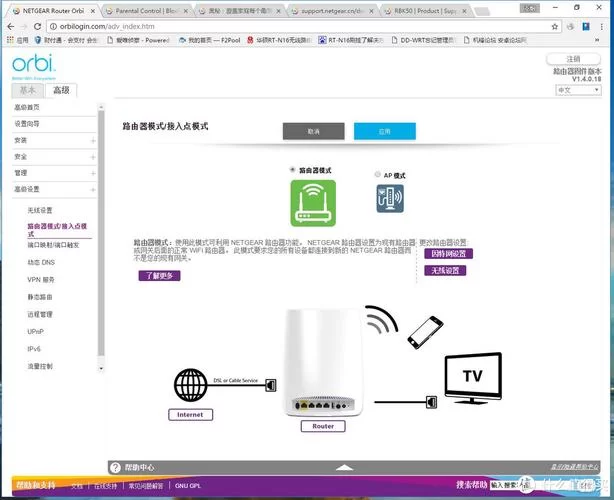This screenshot has width=614, height=500.
Task: Open VPN 服务 in the sidebar
Action: 41,280
